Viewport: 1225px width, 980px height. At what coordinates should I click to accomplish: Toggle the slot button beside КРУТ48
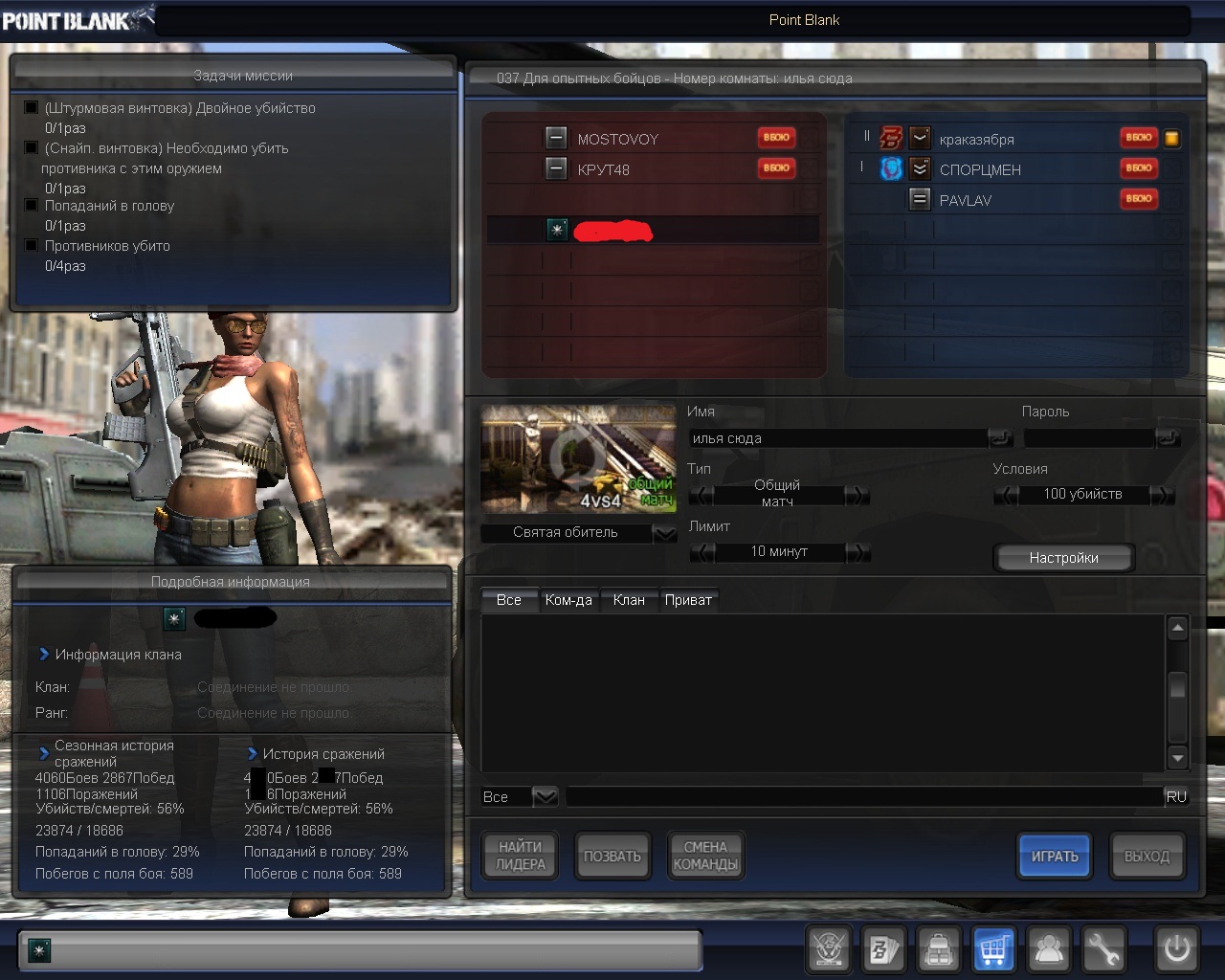point(556,169)
